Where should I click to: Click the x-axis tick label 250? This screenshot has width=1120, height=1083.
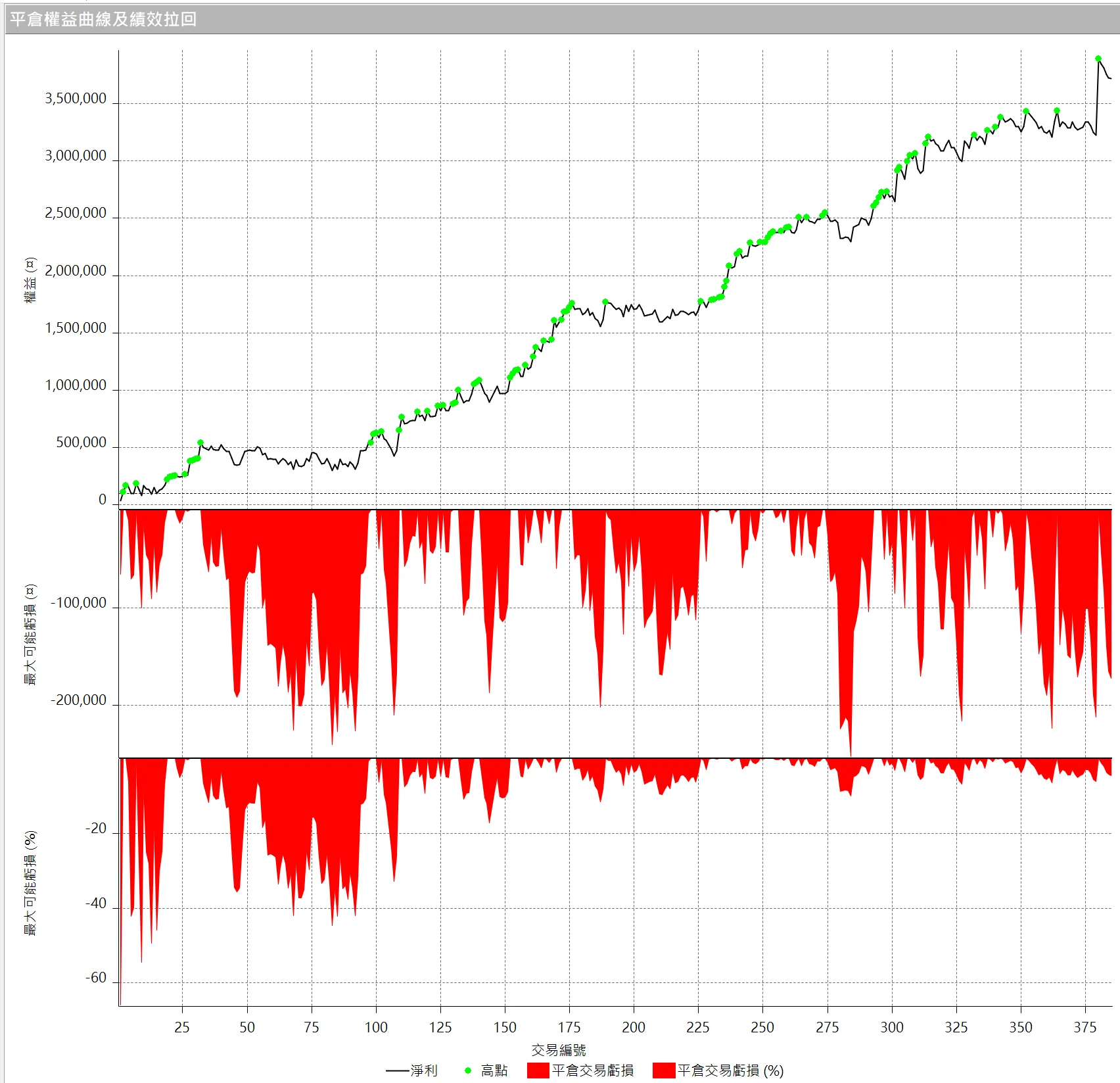point(762,1027)
